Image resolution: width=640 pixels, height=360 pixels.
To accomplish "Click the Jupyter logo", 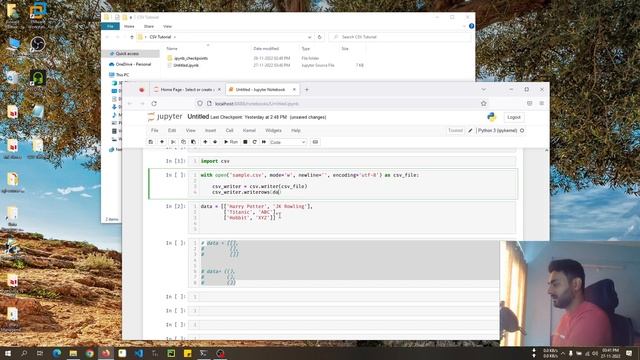I will [165, 117].
